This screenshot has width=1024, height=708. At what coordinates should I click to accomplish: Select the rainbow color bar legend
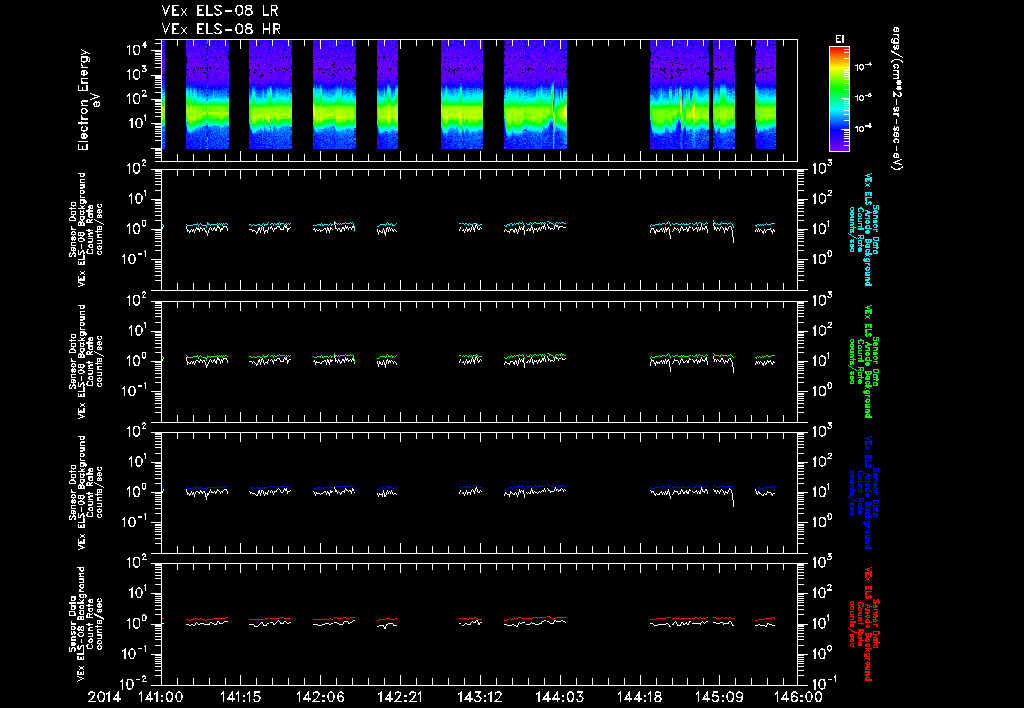pyautogui.click(x=839, y=99)
